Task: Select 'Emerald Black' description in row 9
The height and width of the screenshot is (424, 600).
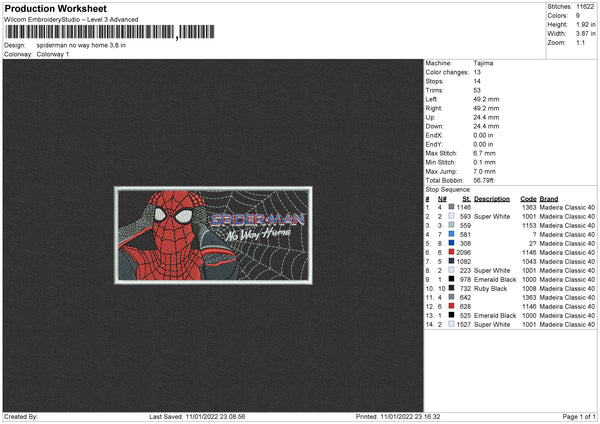Action: [495, 279]
